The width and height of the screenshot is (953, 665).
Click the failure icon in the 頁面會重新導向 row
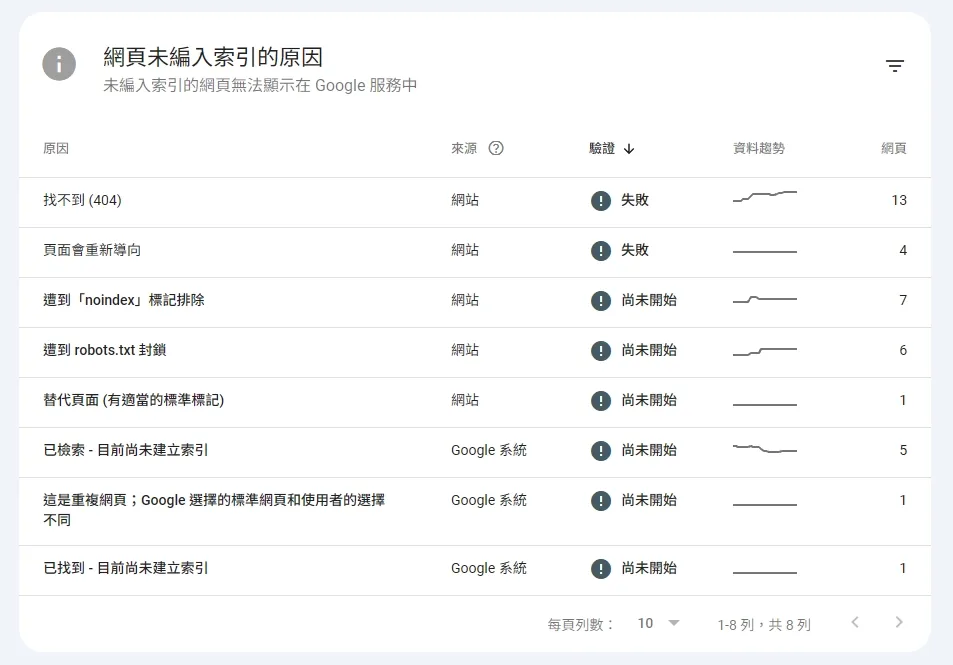(x=600, y=250)
